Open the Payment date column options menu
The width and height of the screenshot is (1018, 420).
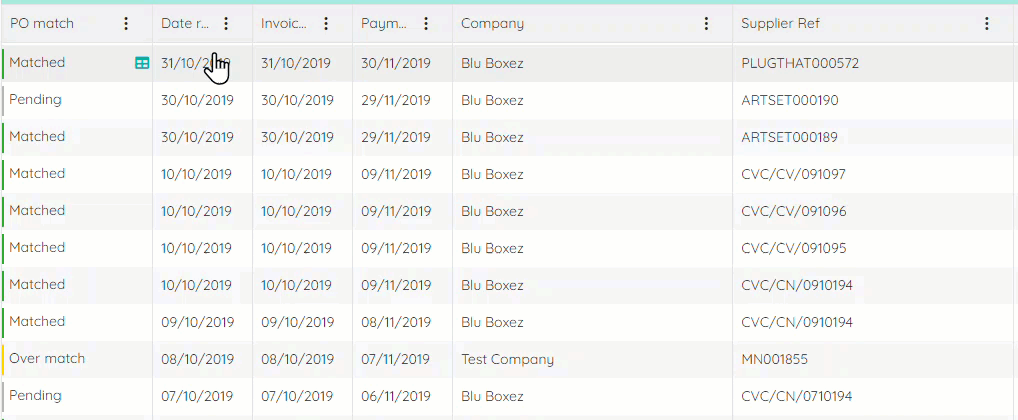tap(426, 24)
